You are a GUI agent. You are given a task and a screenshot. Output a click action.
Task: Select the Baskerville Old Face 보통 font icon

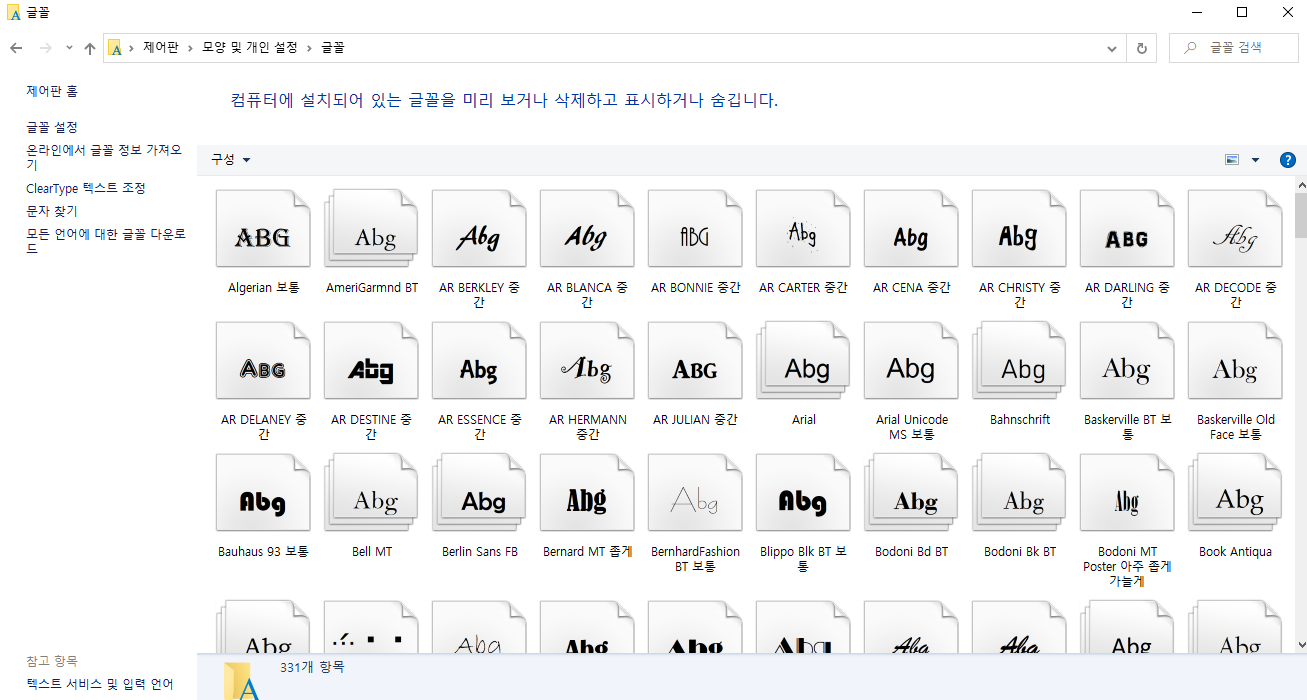tap(1235, 361)
